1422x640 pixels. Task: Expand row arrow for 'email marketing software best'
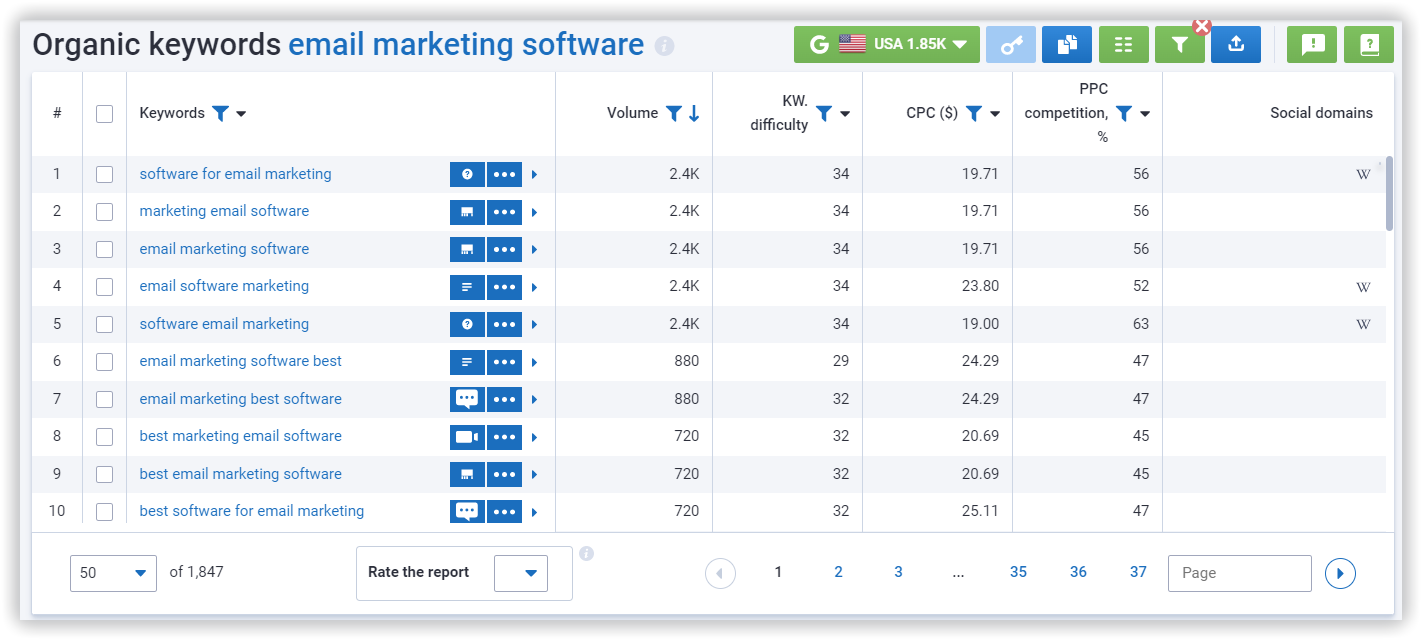(534, 362)
